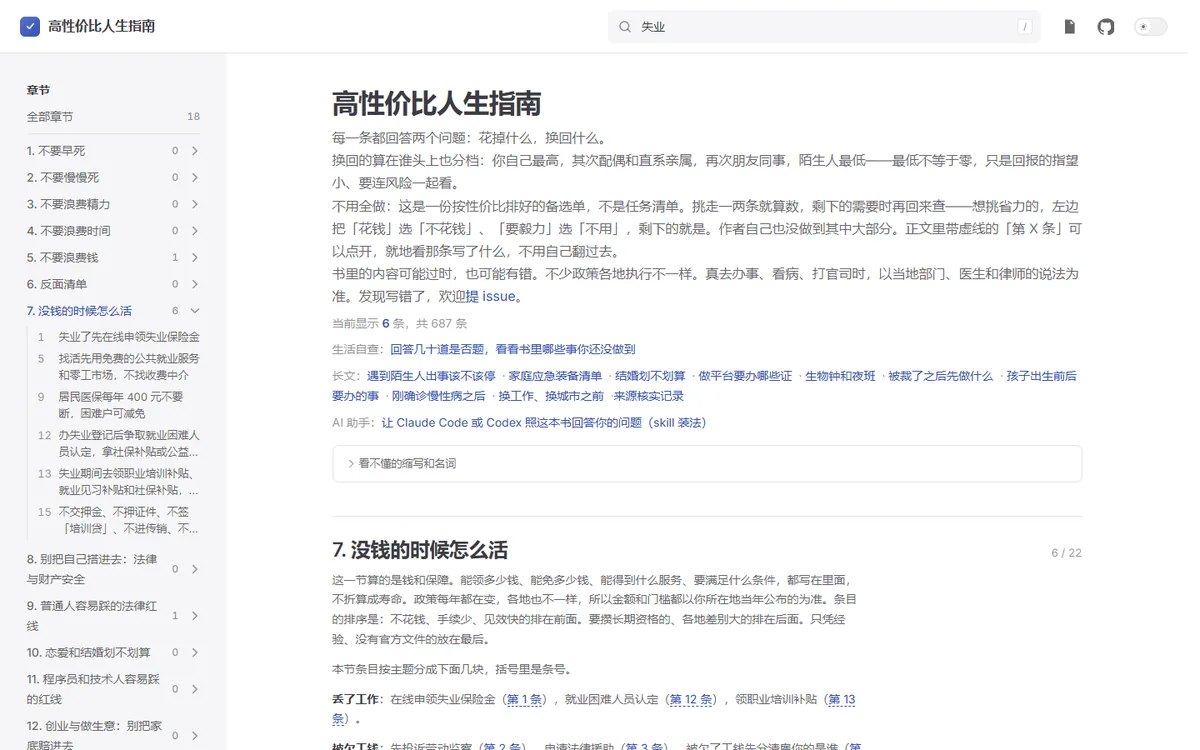Screen dimensions: 1200x750
Task: Open long article 遇到陌生人出事该不该停
Action: [431, 376]
